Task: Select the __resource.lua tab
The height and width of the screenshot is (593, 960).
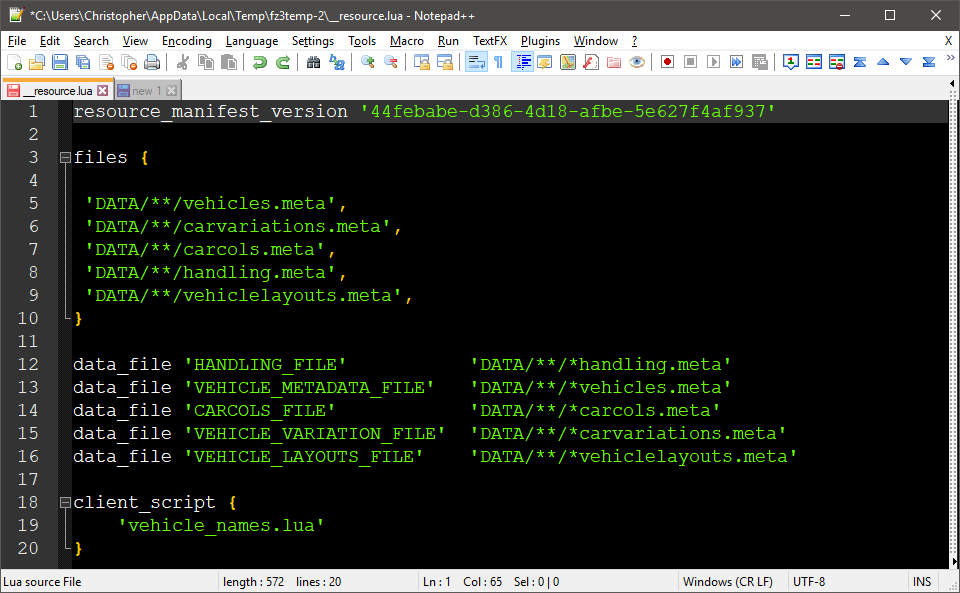Action: 56,91
